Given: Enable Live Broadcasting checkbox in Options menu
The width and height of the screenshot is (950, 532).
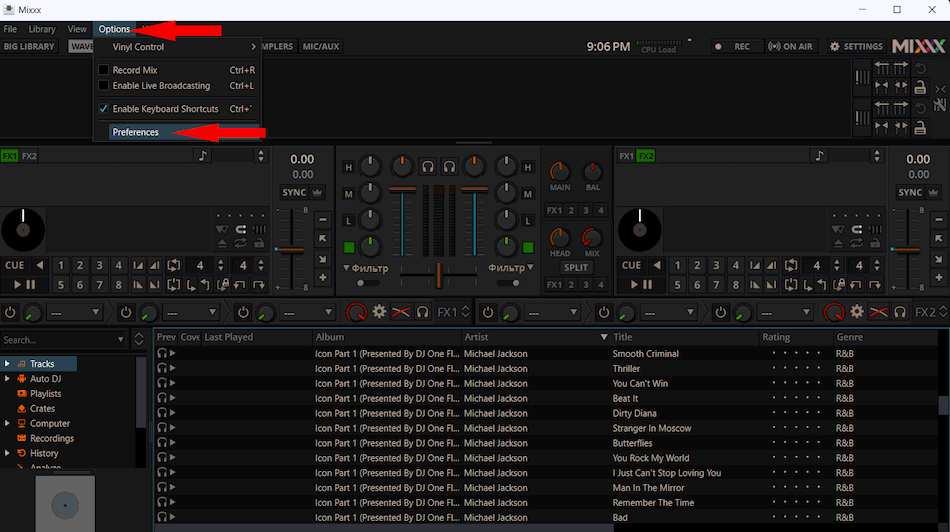Looking at the screenshot, I should click(103, 86).
